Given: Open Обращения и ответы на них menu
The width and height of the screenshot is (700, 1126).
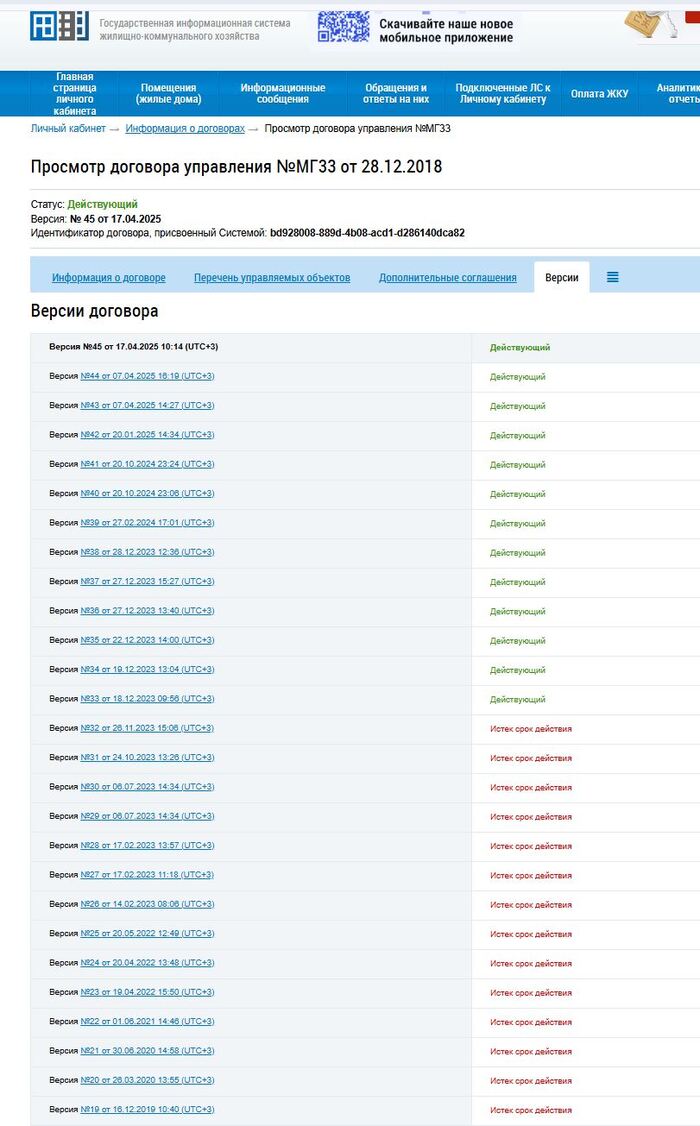Looking at the screenshot, I should coord(395,93).
